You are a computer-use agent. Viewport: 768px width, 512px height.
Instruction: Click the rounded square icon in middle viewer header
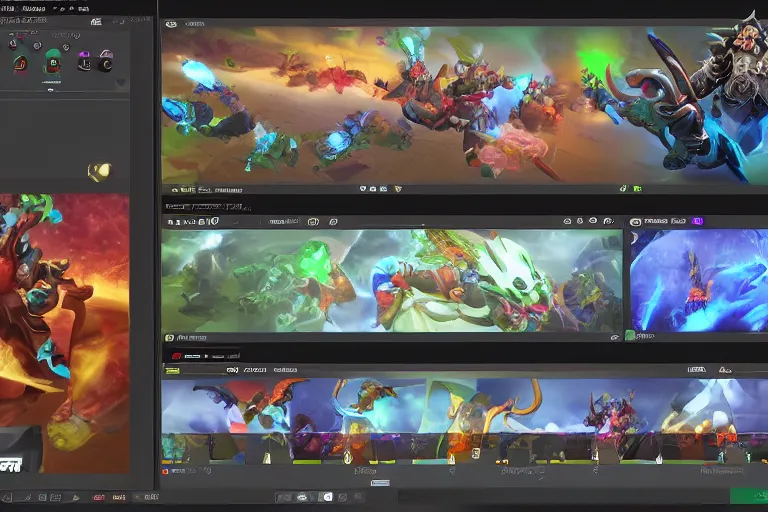313,222
